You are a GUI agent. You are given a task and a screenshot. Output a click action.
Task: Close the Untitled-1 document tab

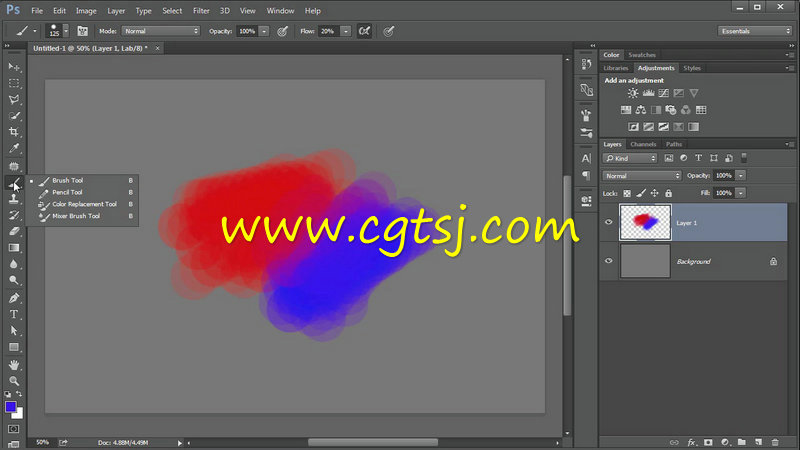pyautogui.click(x=157, y=48)
